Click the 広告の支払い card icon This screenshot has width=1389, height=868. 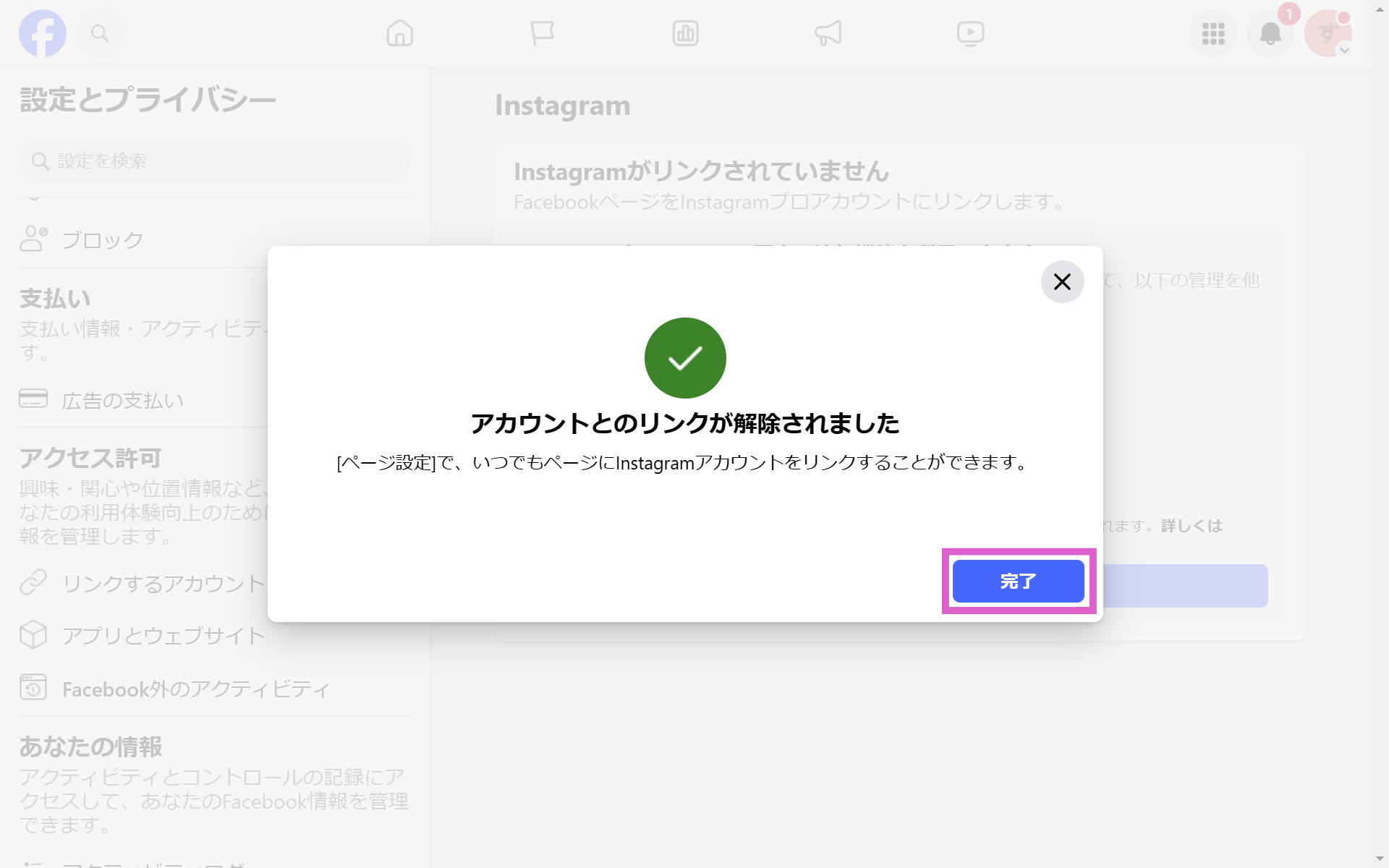click(33, 399)
